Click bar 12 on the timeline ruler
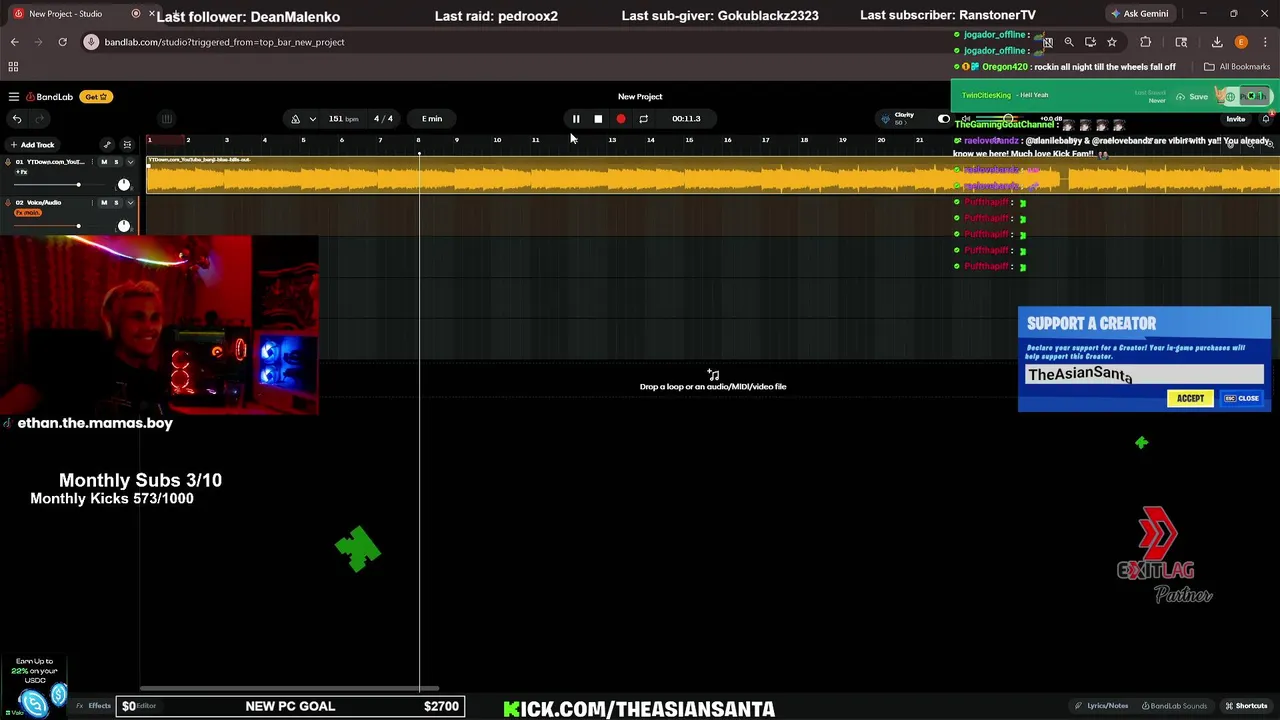Image resolution: width=1280 pixels, height=720 pixels. tap(573, 140)
